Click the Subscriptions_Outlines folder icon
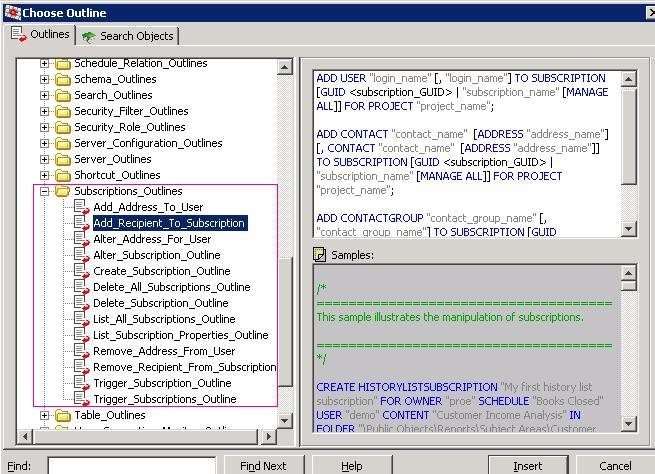Screen dimensions: 655x474 63,191
